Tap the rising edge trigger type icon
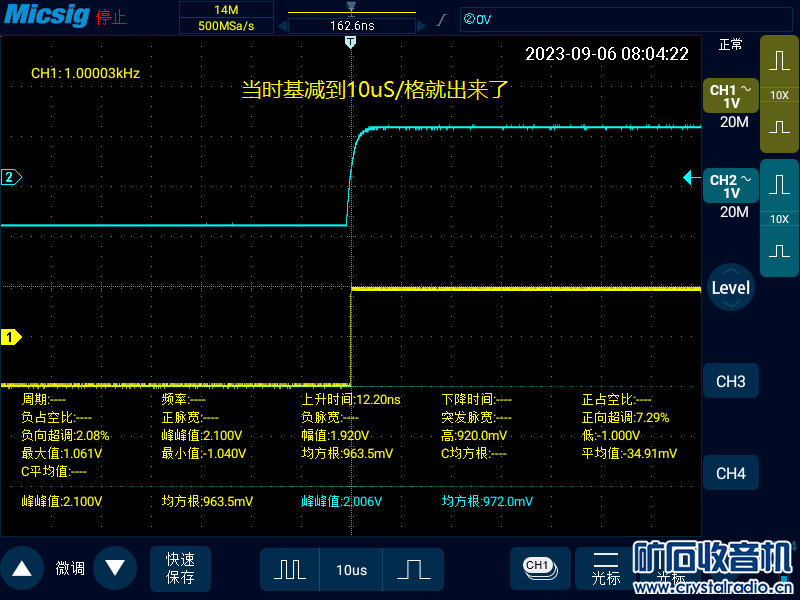800x600 pixels. 442,20
